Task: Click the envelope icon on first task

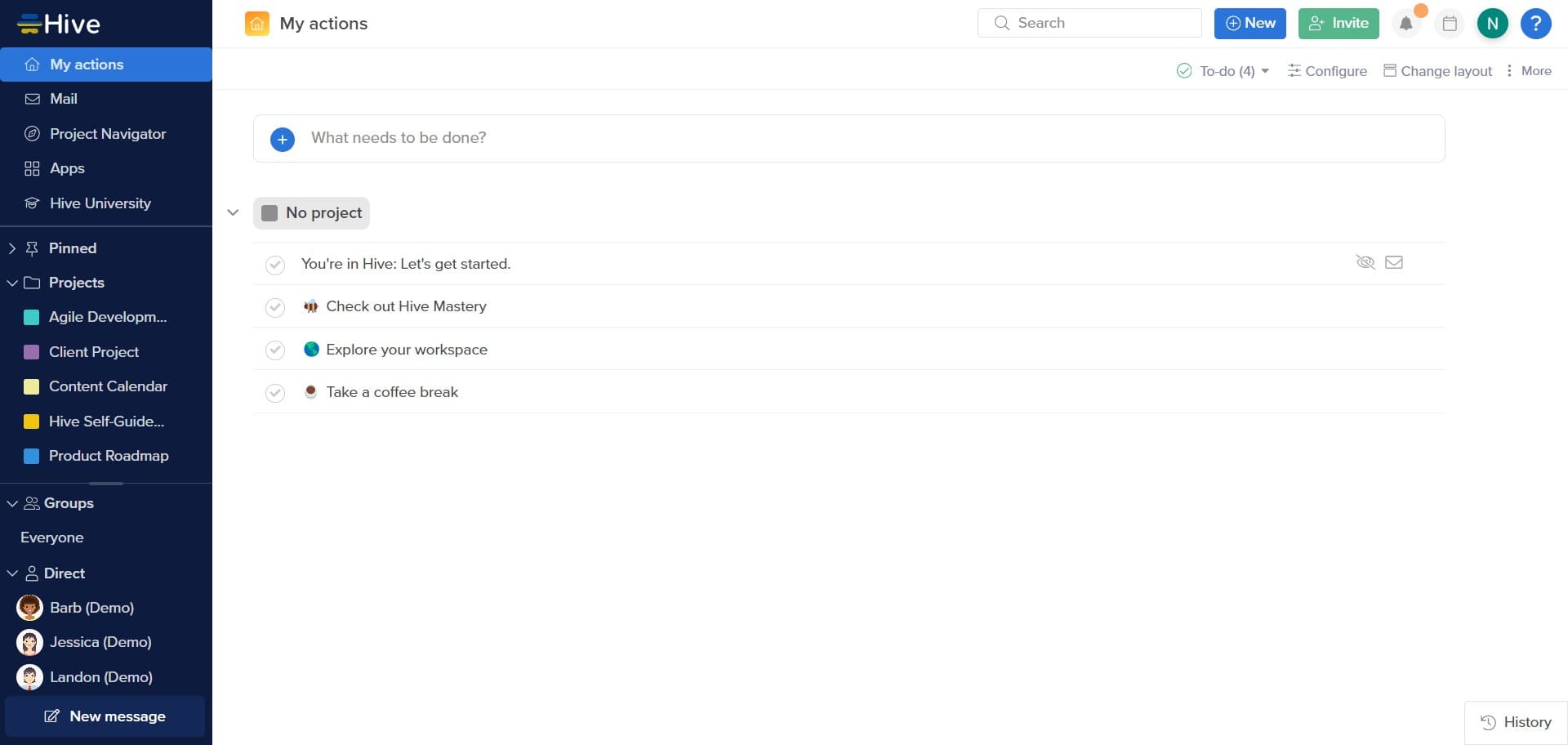Action: (x=1394, y=262)
